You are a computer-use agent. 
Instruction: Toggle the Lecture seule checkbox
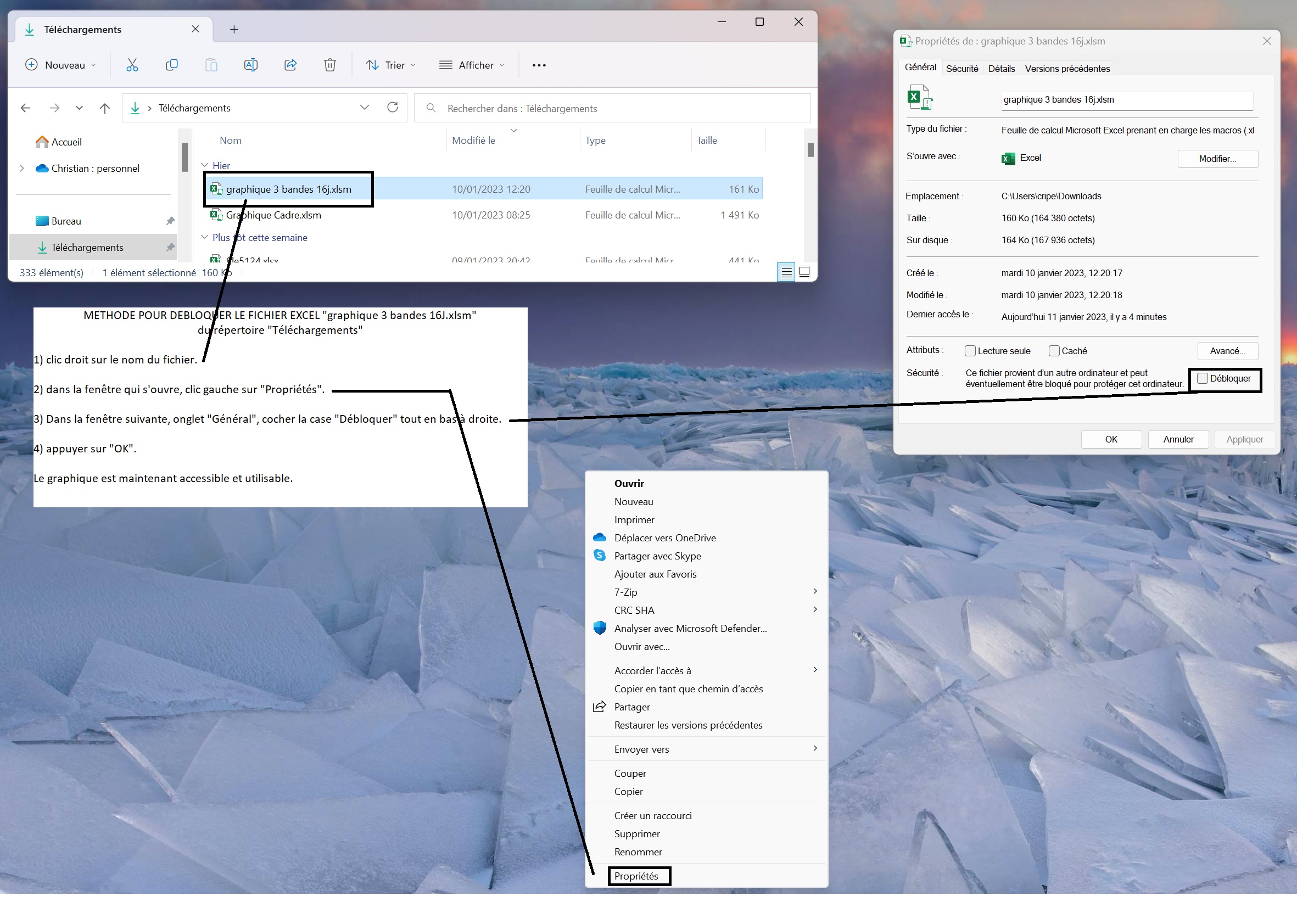tap(970, 351)
